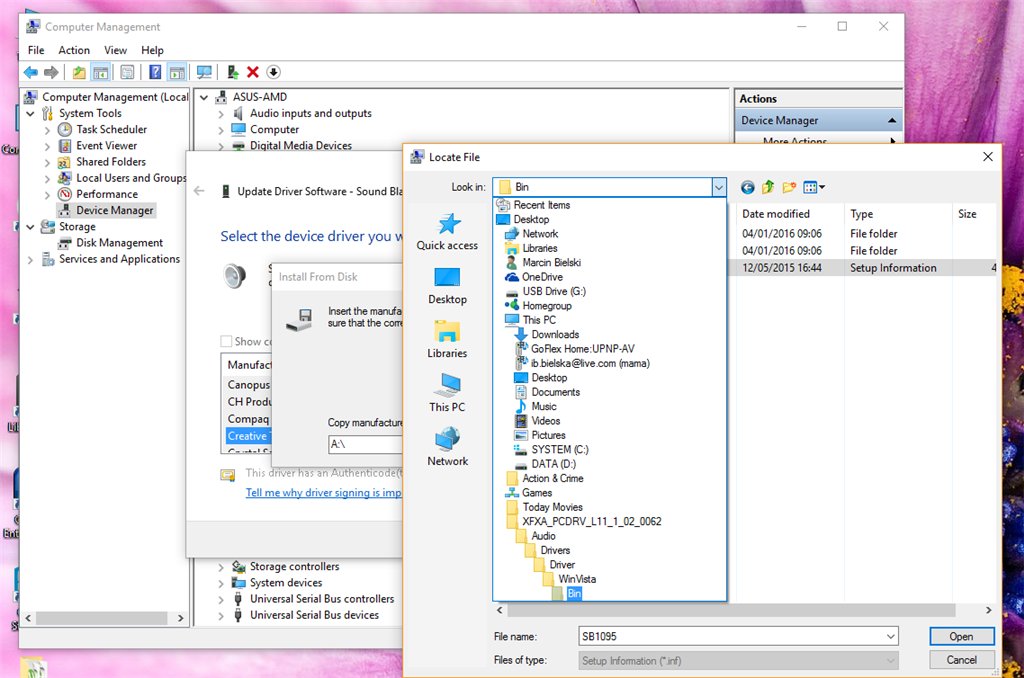
Task: Open View Menu icon in Locate File
Action: [814, 187]
